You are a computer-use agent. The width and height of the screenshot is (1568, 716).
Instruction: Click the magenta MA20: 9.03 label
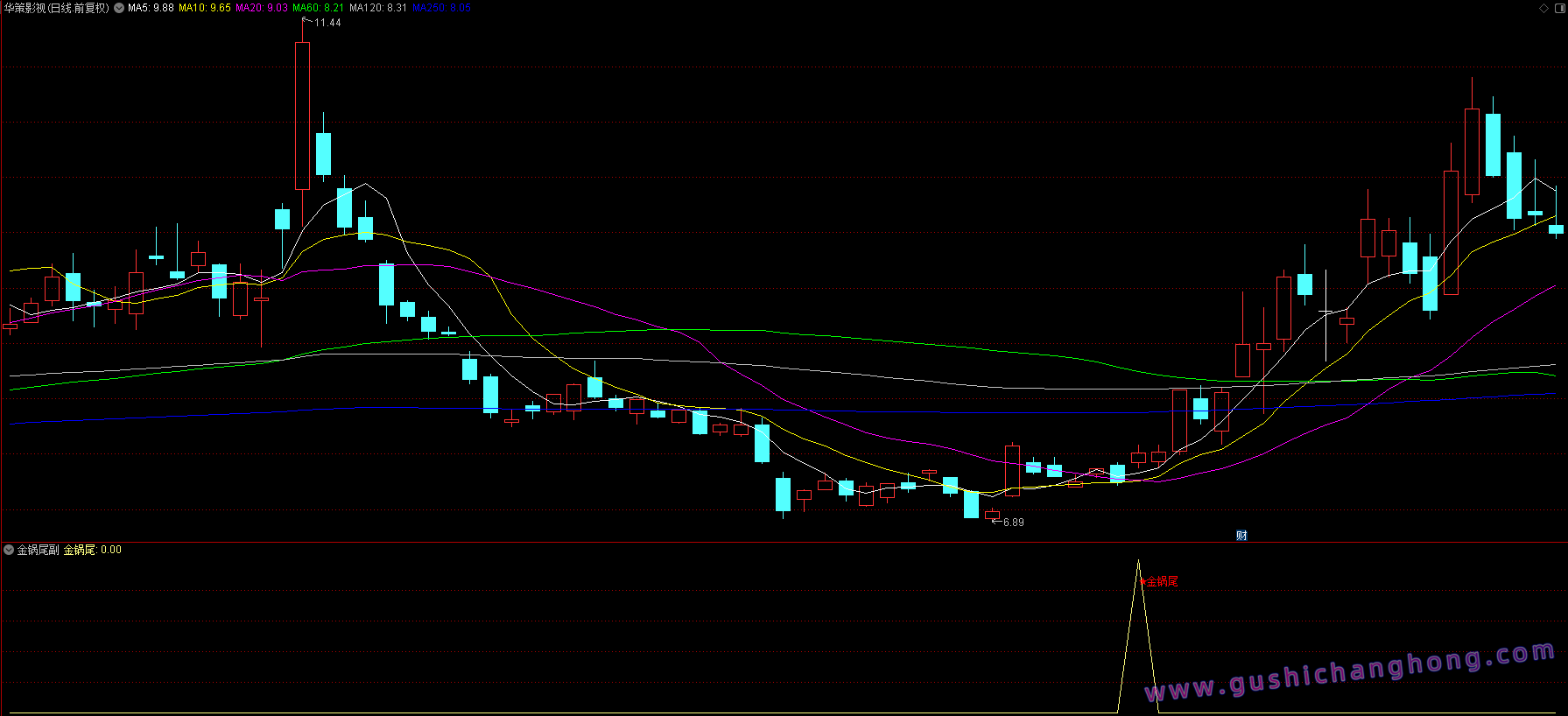[x=262, y=8]
